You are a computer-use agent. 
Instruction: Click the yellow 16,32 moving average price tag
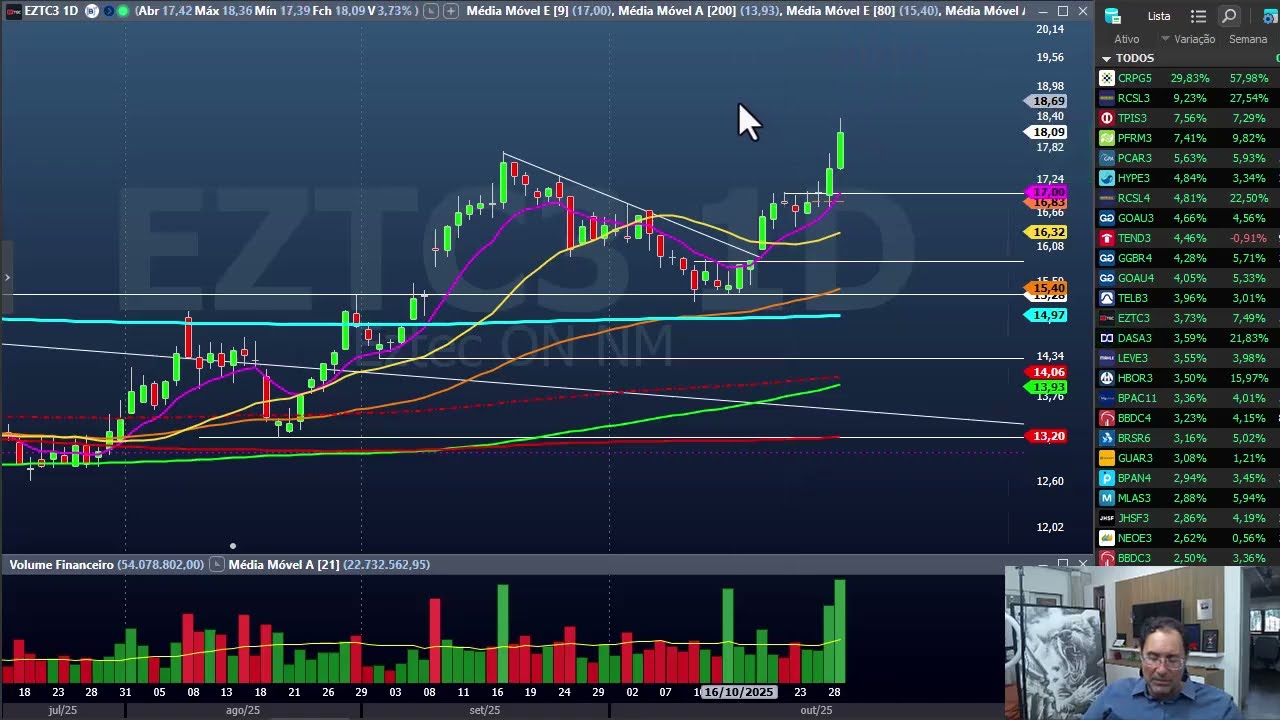click(1048, 232)
